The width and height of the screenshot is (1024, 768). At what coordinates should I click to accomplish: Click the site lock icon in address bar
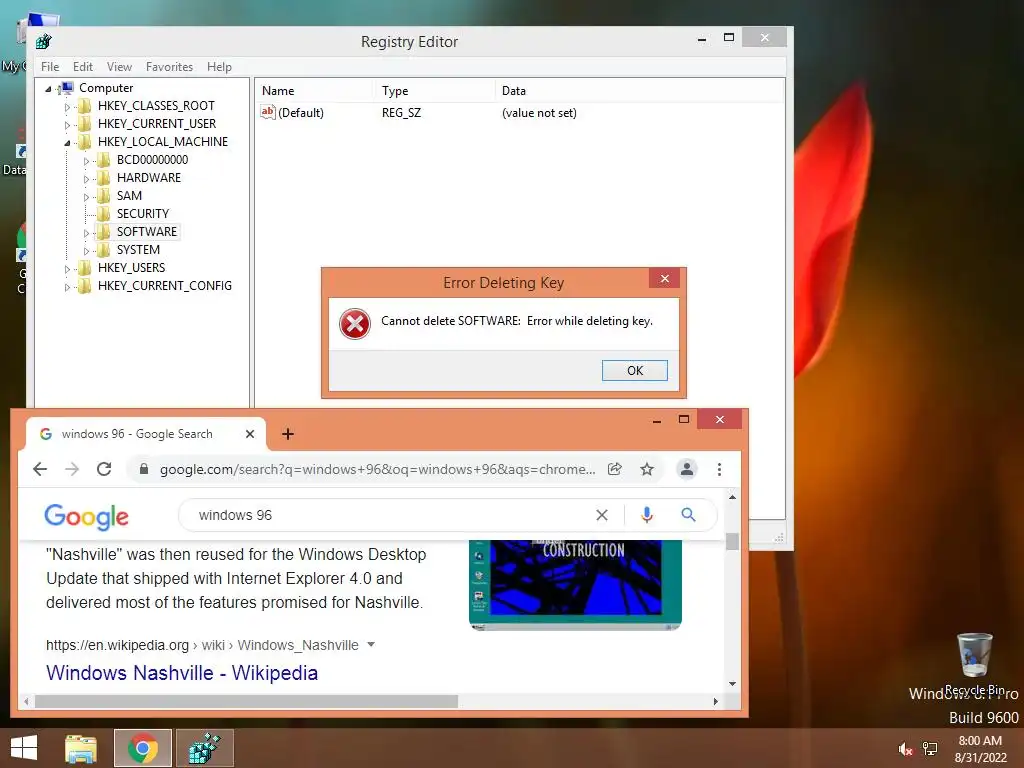144,469
